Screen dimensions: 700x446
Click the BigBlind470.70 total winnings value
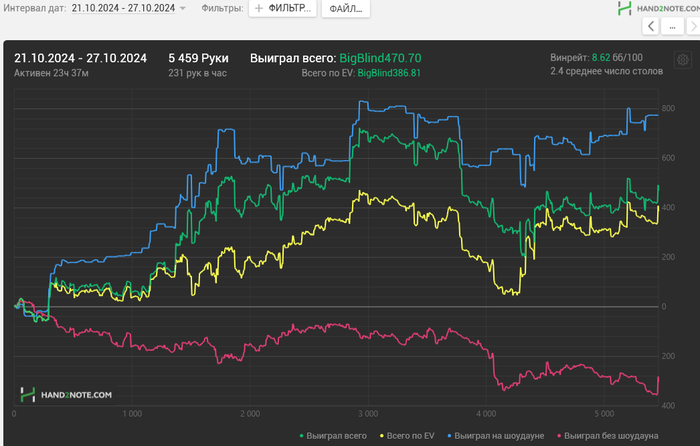click(x=379, y=59)
